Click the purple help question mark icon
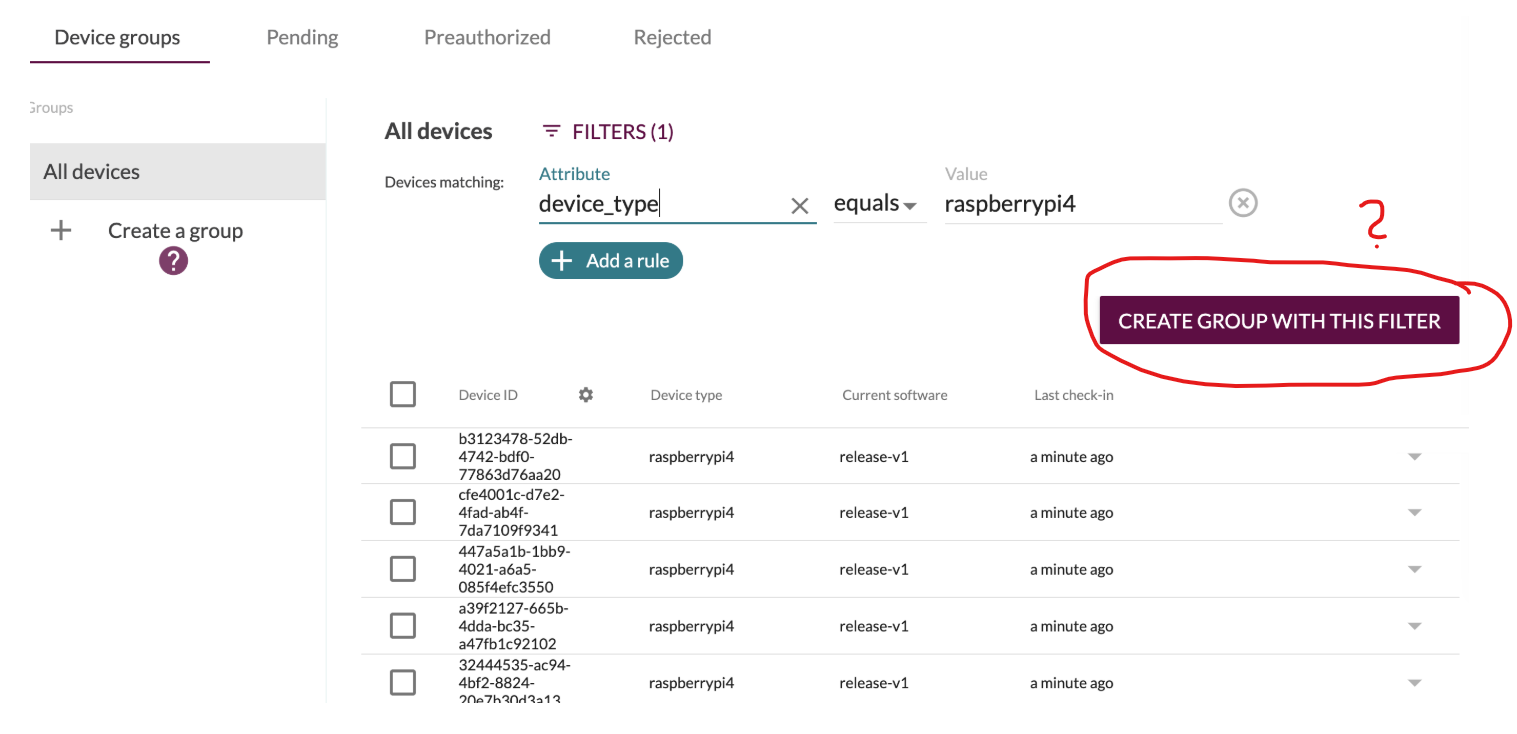This screenshot has height=734, width=1517. 173,262
